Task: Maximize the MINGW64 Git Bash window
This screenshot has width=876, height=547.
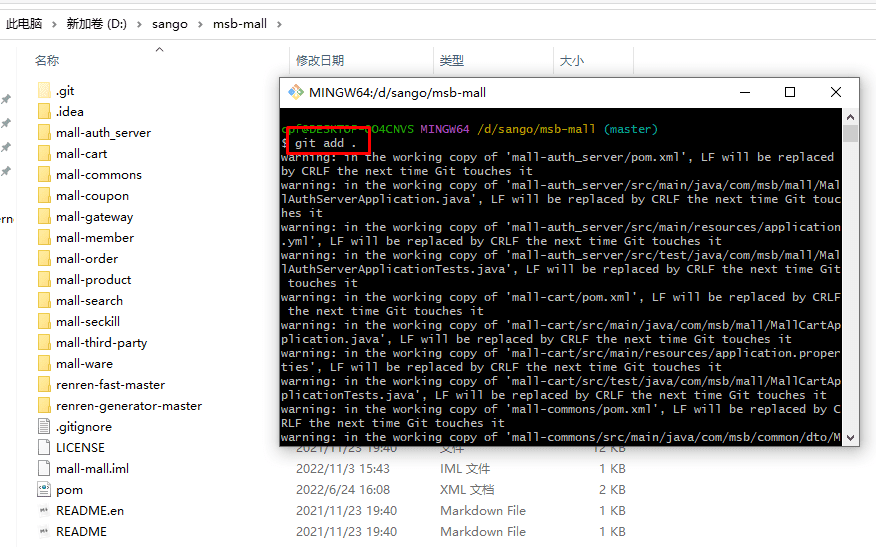Action: coord(790,92)
